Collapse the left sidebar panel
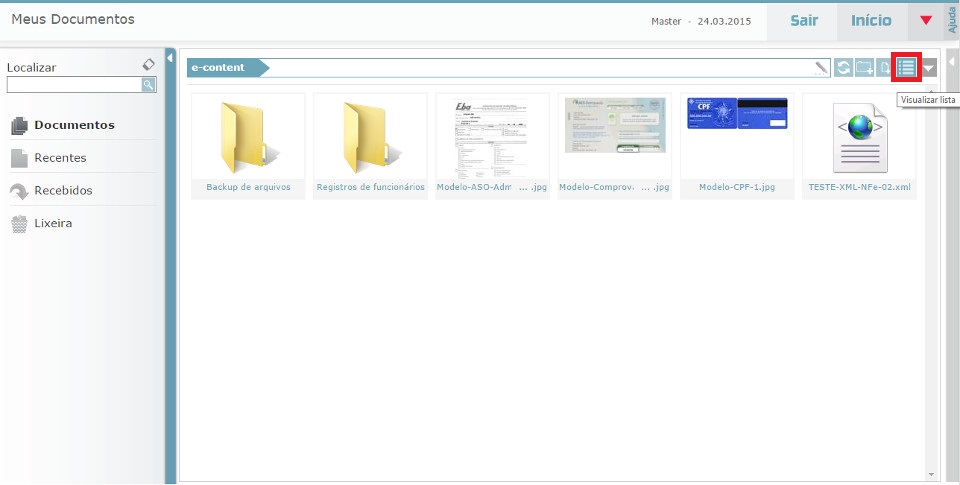Image resolution: width=960 pixels, height=485 pixels. [170, 59]
